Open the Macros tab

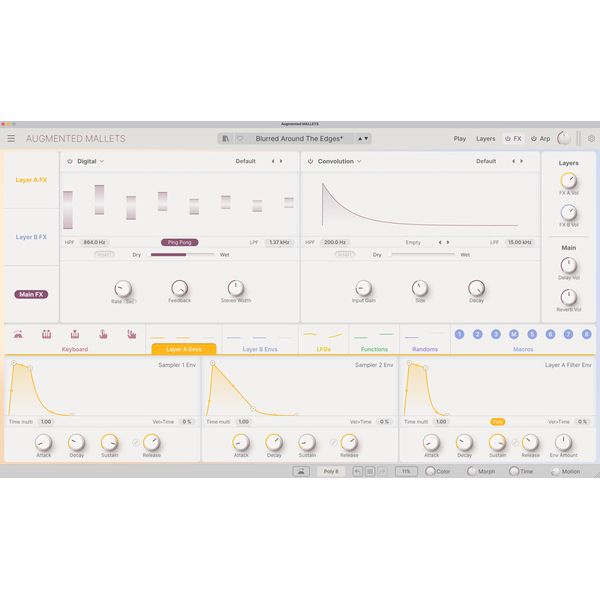click(x=523, y=349)
